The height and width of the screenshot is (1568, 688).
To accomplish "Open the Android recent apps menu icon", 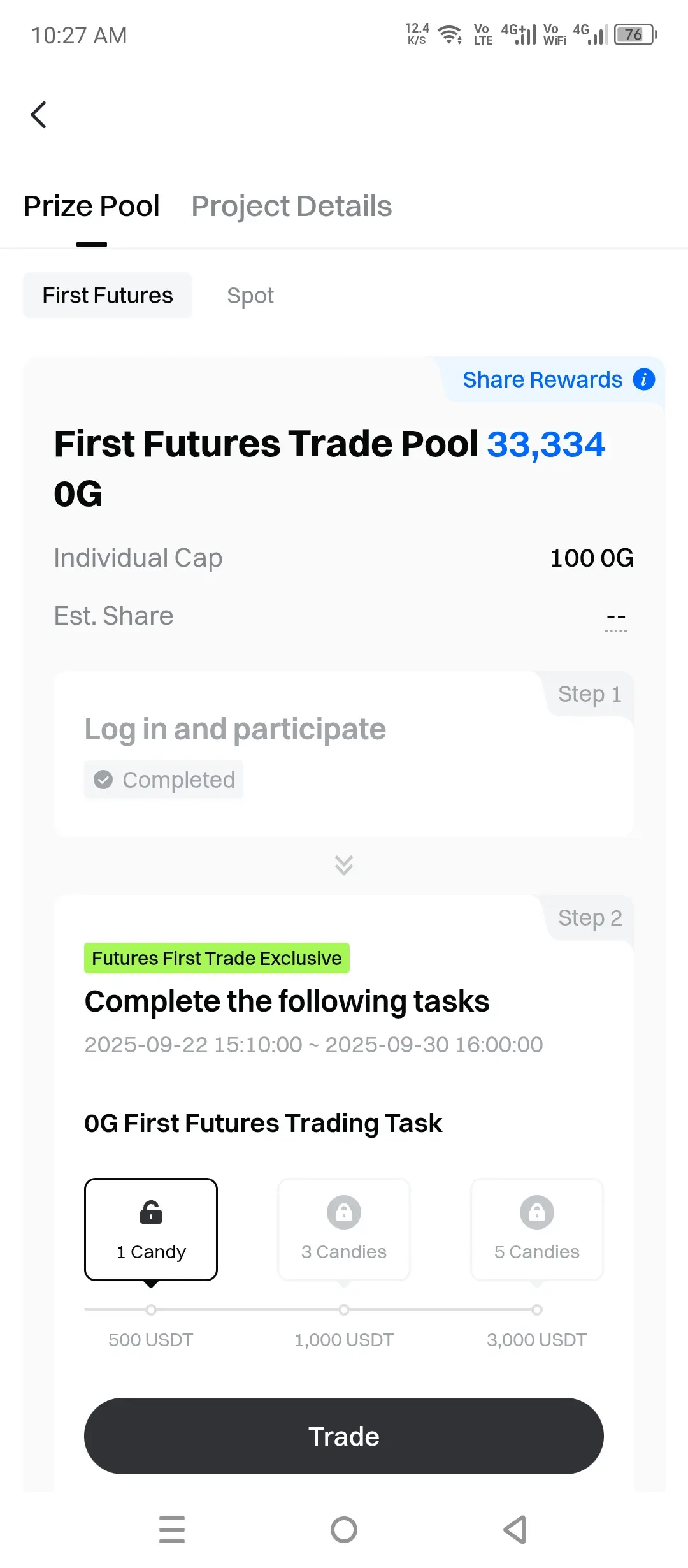I will [x=172, y=1530].
